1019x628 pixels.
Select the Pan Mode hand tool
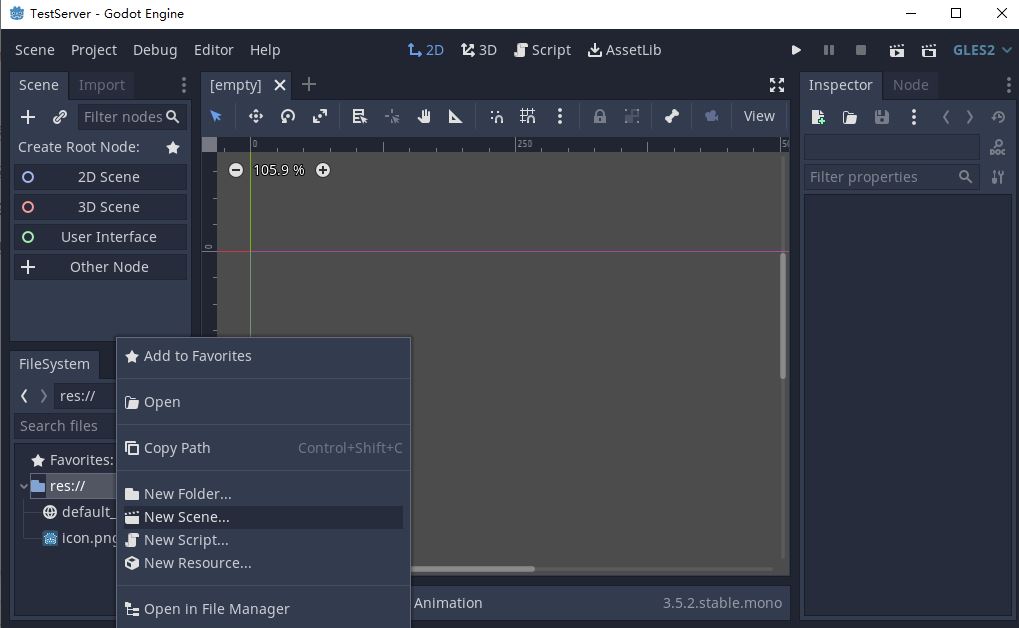click(424, 116)
